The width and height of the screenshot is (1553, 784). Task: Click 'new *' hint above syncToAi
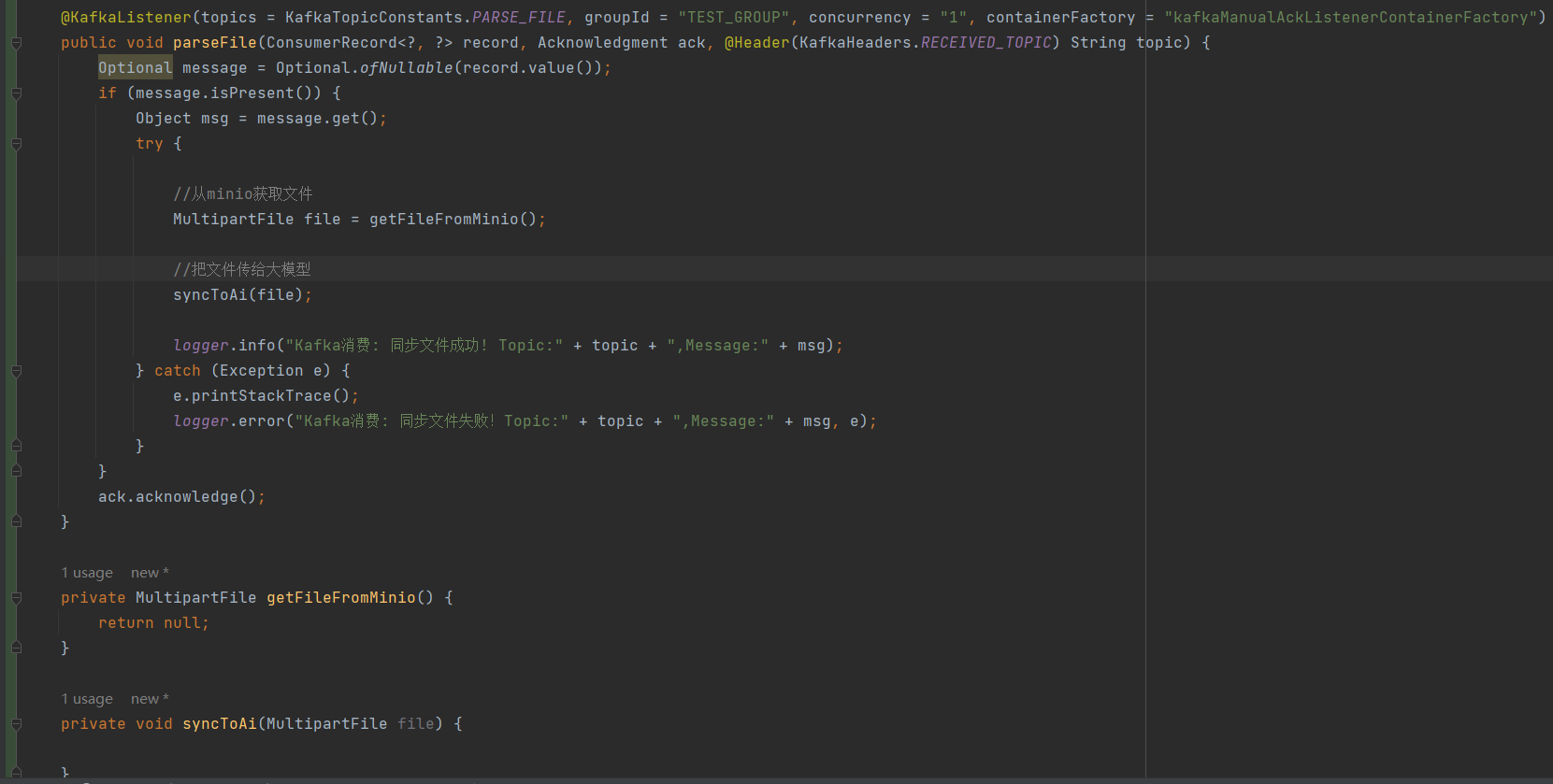tap(150, 699)
